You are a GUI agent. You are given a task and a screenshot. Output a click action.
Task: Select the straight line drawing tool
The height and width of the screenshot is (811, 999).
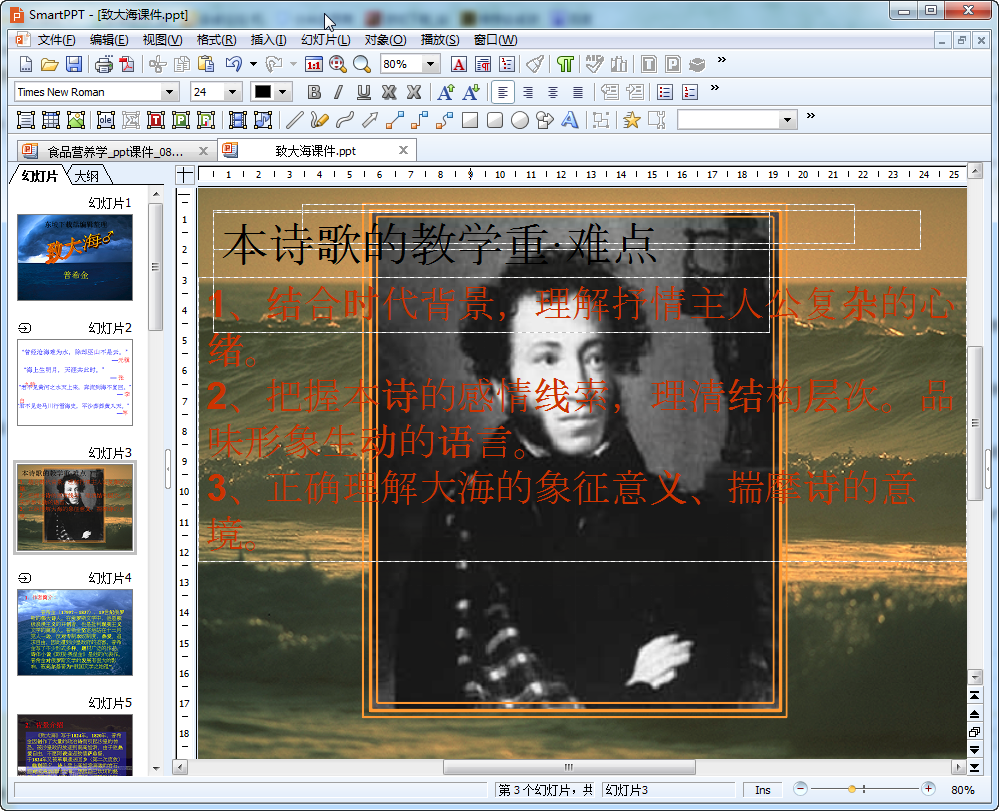click(294, 120)
